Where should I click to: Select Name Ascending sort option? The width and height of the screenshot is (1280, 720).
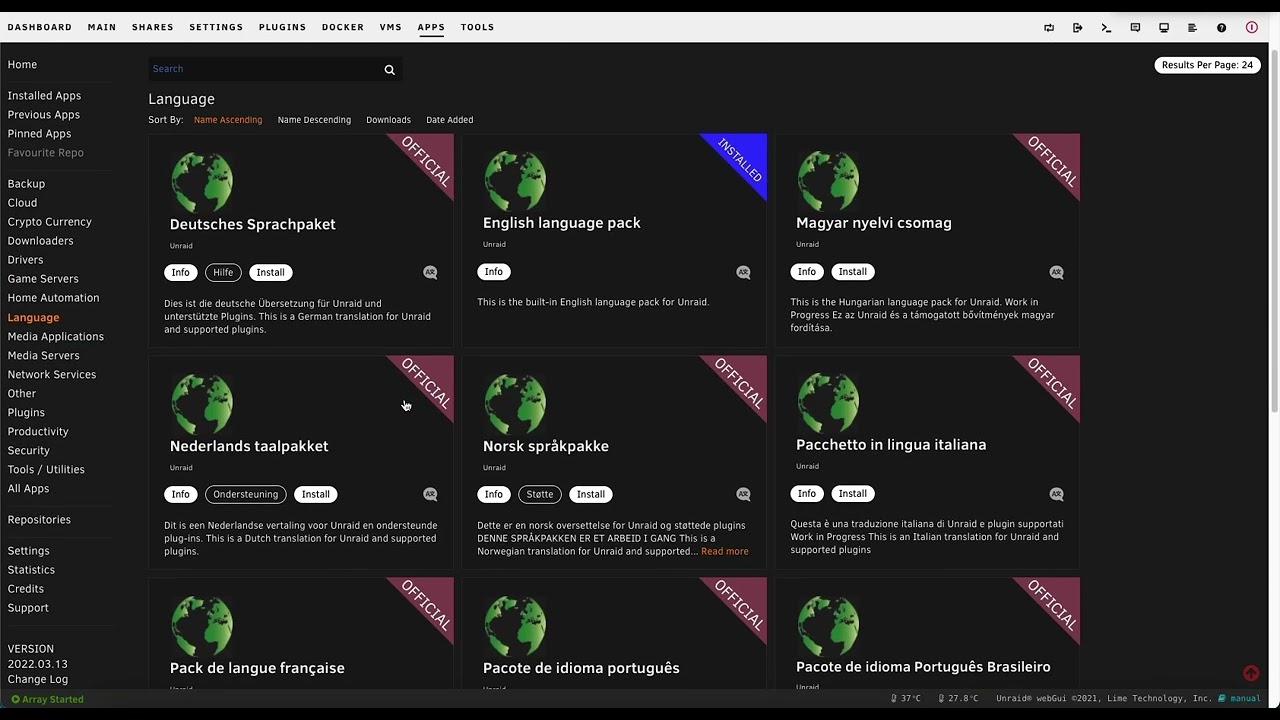(x=228, y=120)
